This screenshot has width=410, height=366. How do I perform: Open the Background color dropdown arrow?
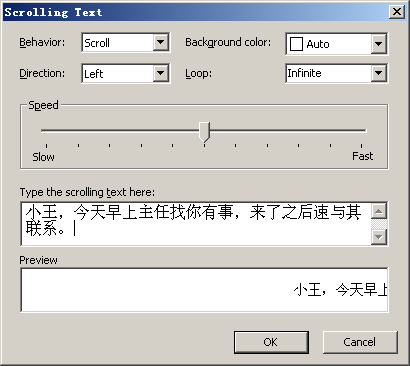(378, 44)
